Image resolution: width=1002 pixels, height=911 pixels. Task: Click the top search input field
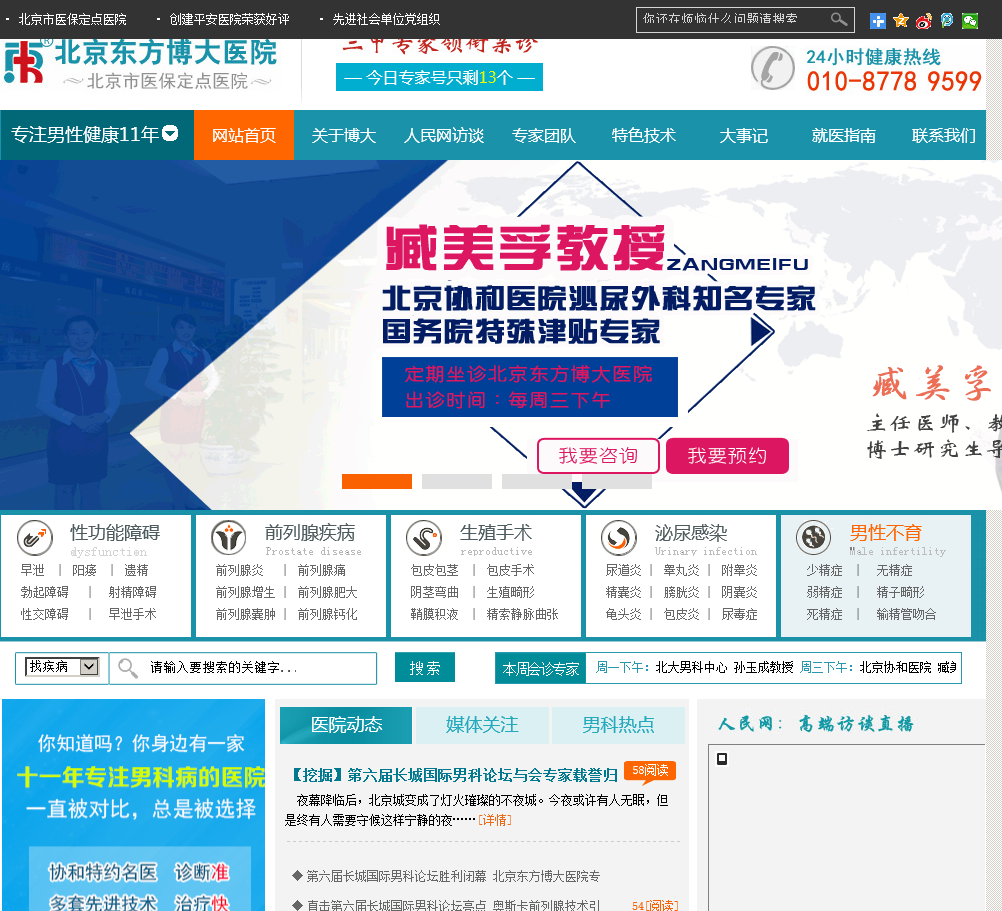[733, 19]
